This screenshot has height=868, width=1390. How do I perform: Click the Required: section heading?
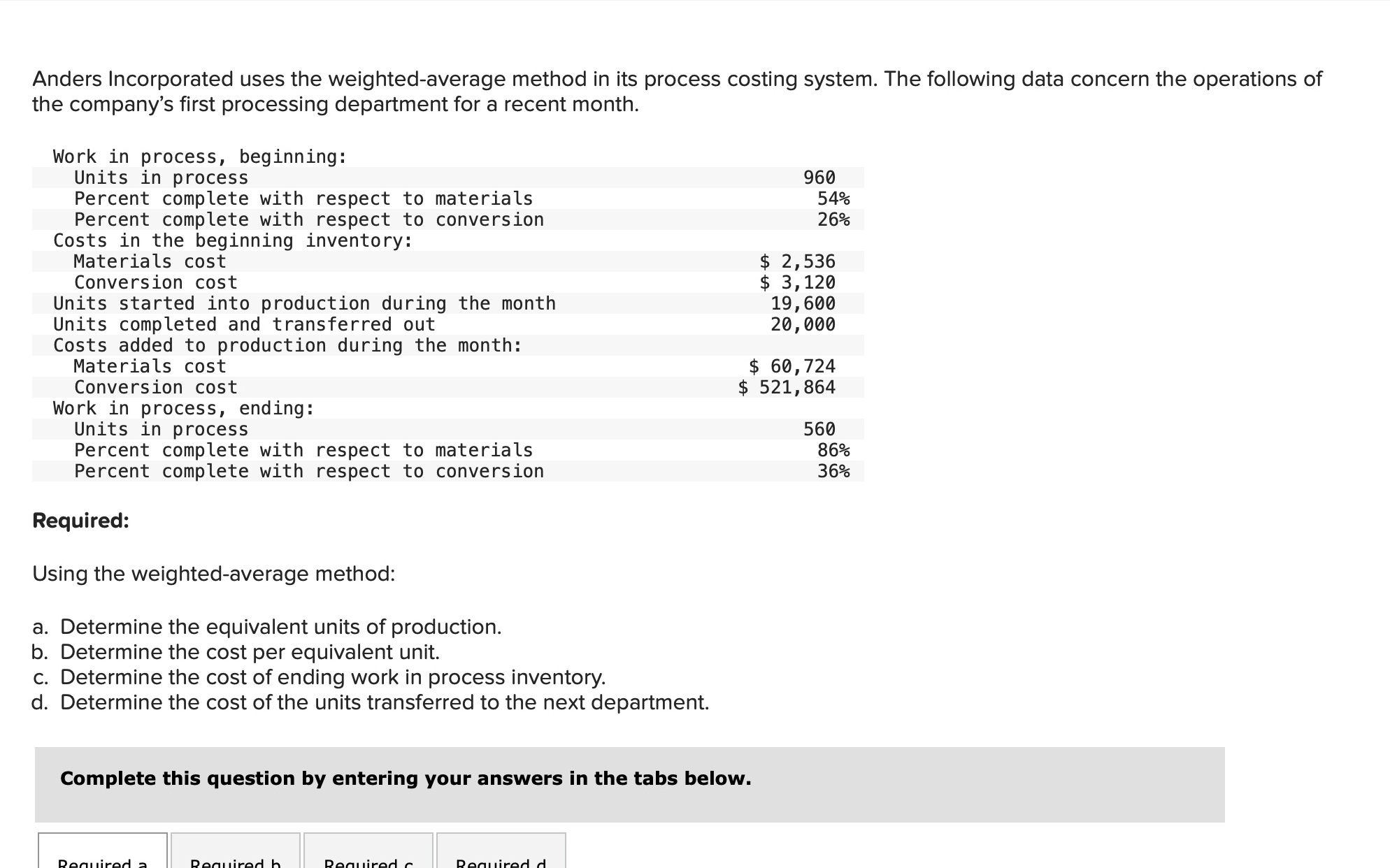80,521
